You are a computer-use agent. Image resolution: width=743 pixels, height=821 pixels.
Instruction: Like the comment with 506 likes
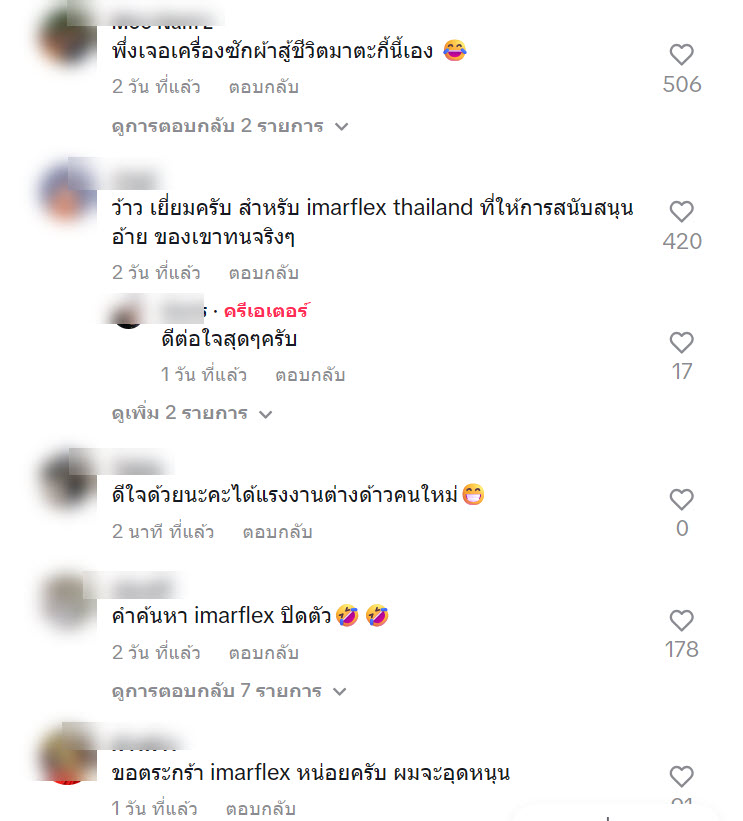tap(681, 54)
